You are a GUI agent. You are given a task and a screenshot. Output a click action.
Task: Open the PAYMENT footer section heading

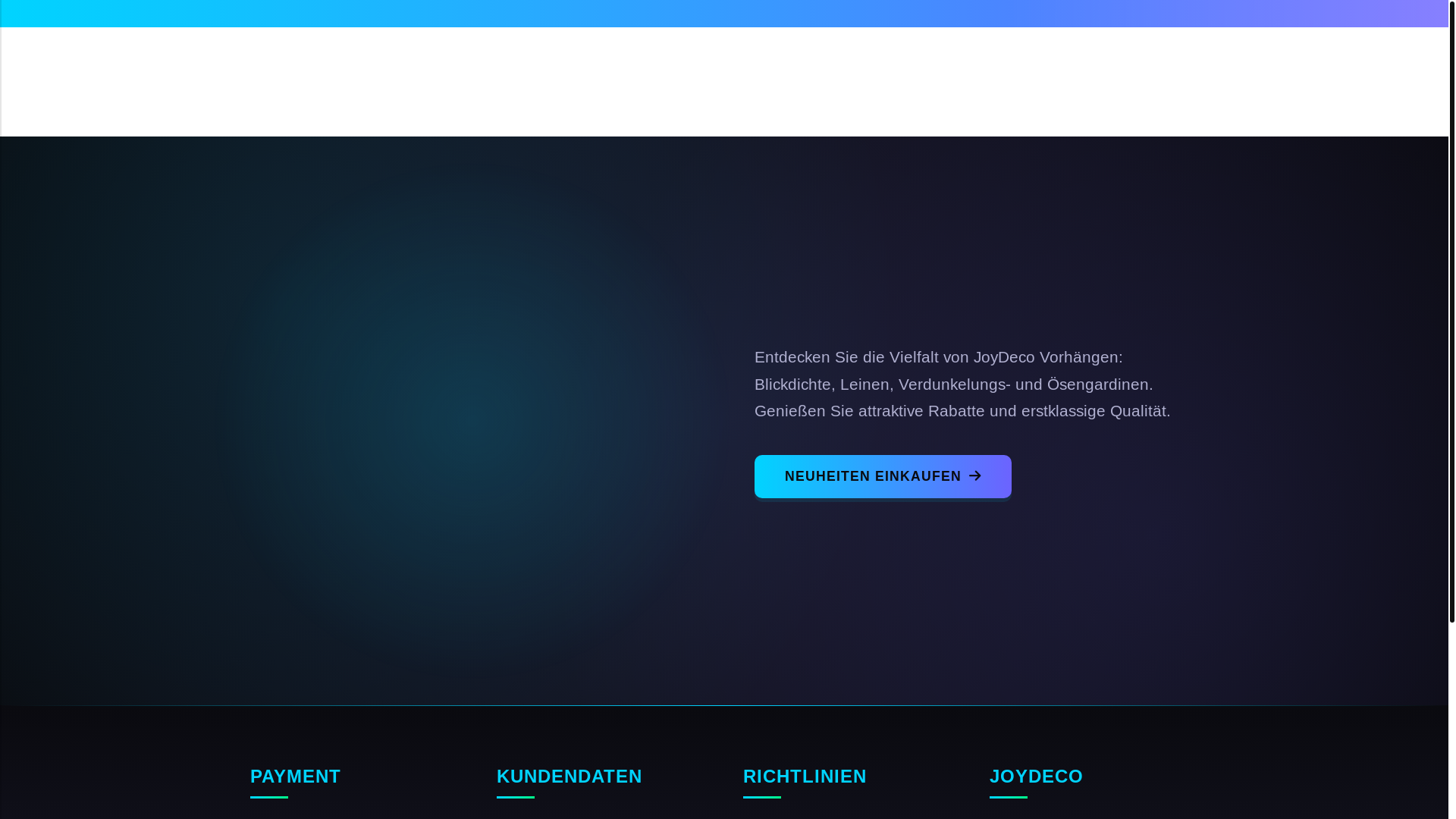[295, 777]
